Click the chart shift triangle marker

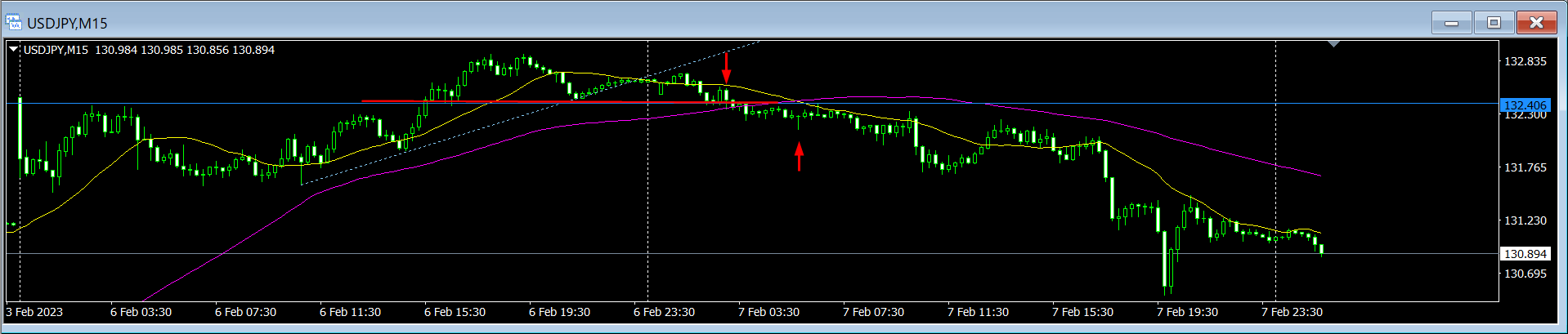[1333, 43]
